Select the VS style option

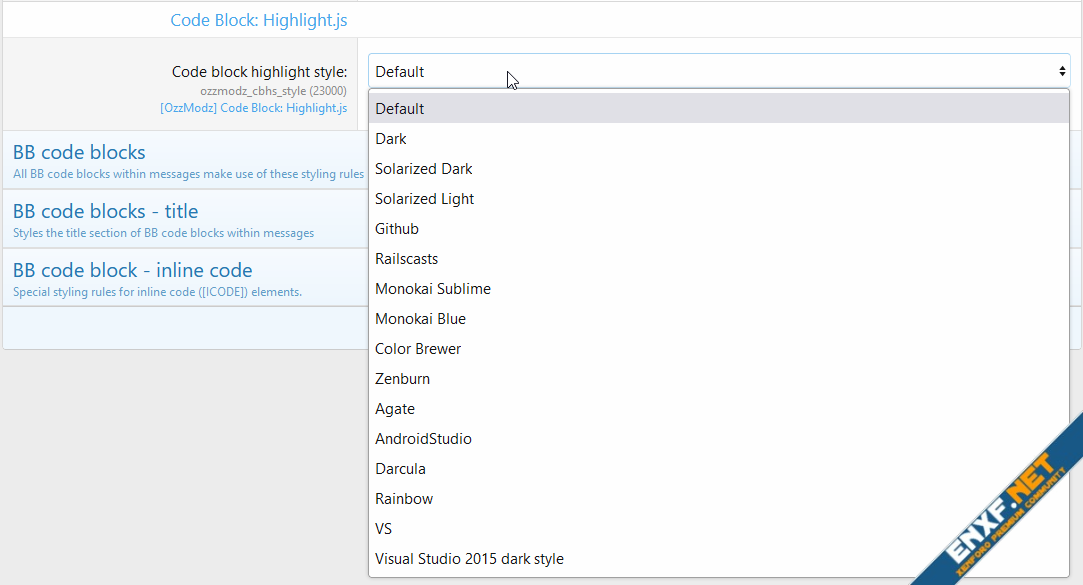pyautogui.click(x=384, y=529)
